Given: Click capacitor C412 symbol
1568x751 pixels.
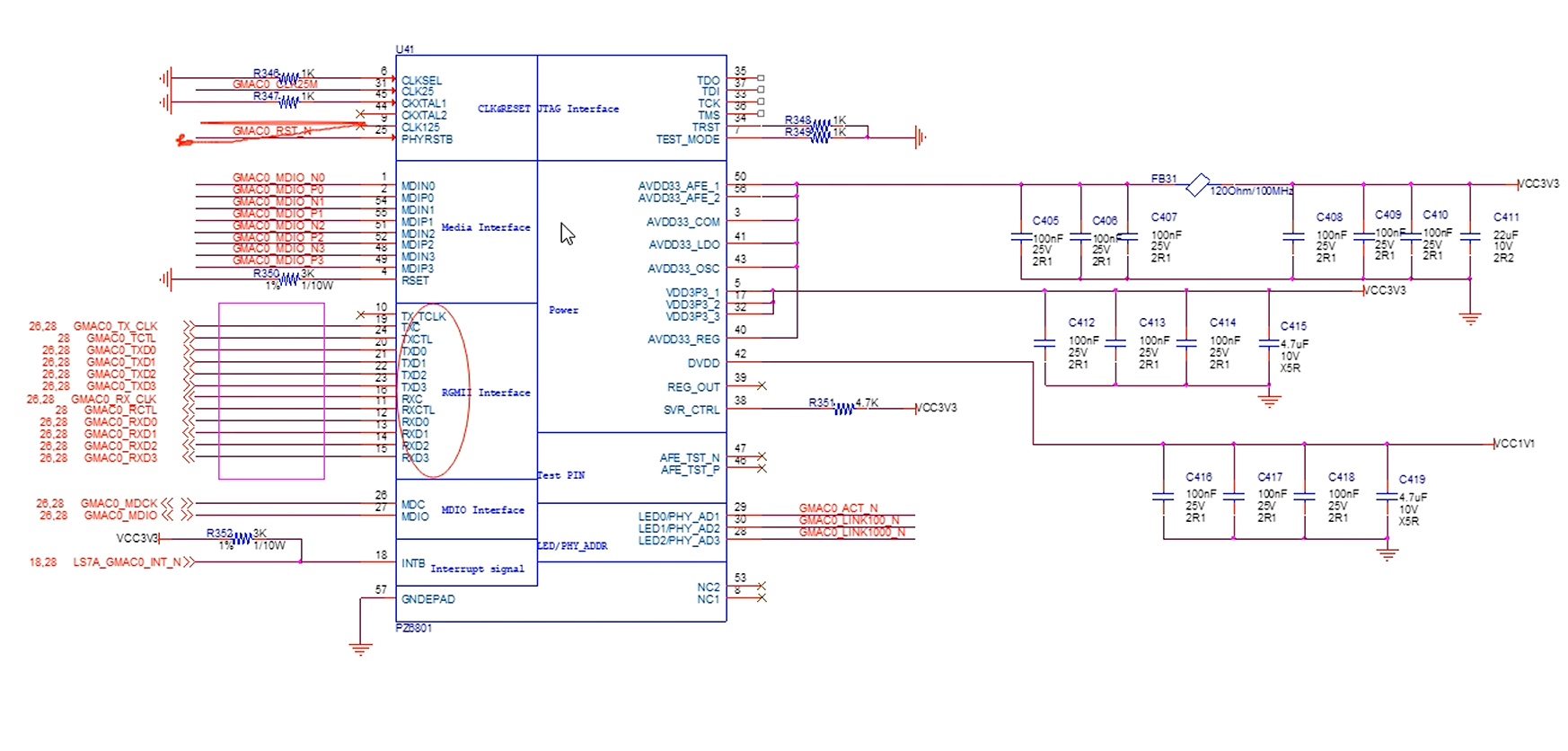Looking at the screenshot, I should point(1044,343).
